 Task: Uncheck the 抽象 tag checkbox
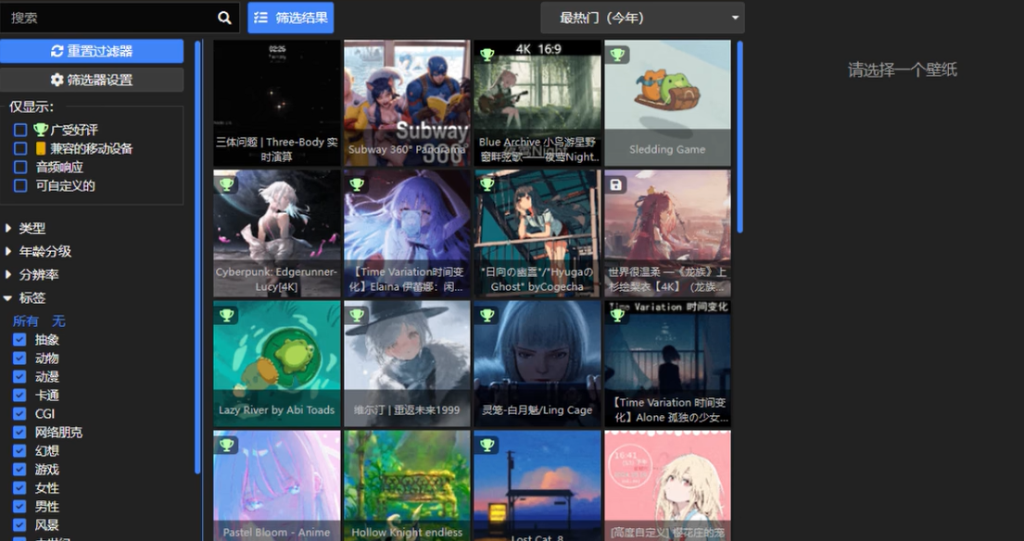point(20,340)
